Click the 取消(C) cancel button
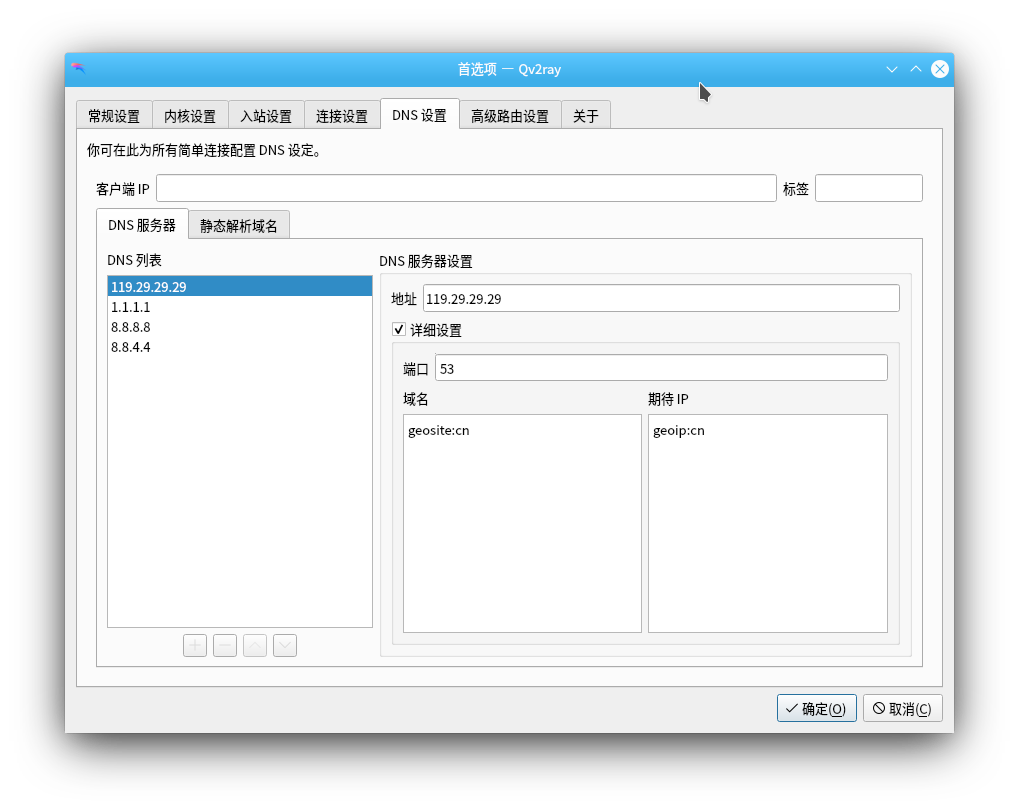The image size is (1019, 810). coord(903,708)
